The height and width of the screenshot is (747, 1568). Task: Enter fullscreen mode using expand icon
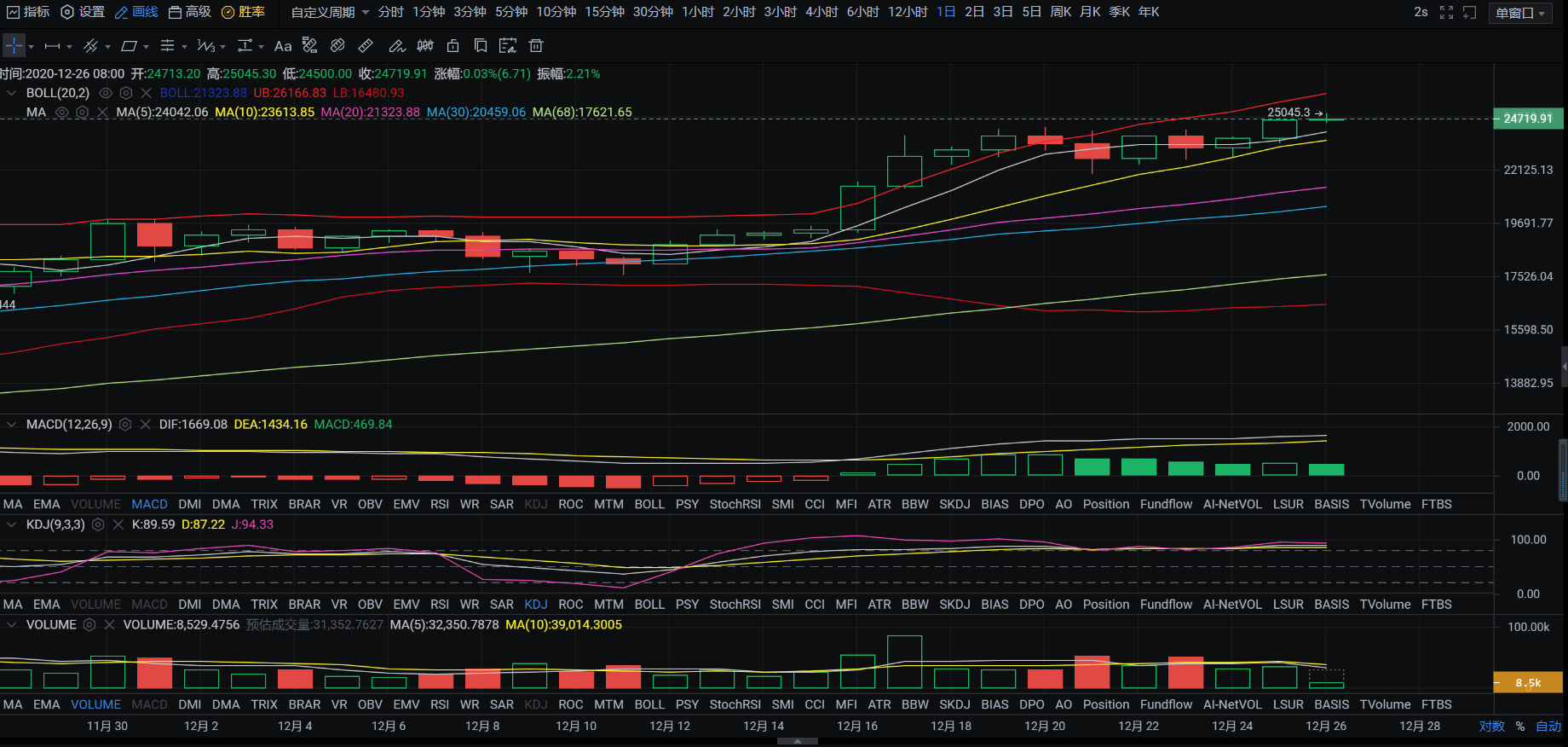pos(1446,12)
